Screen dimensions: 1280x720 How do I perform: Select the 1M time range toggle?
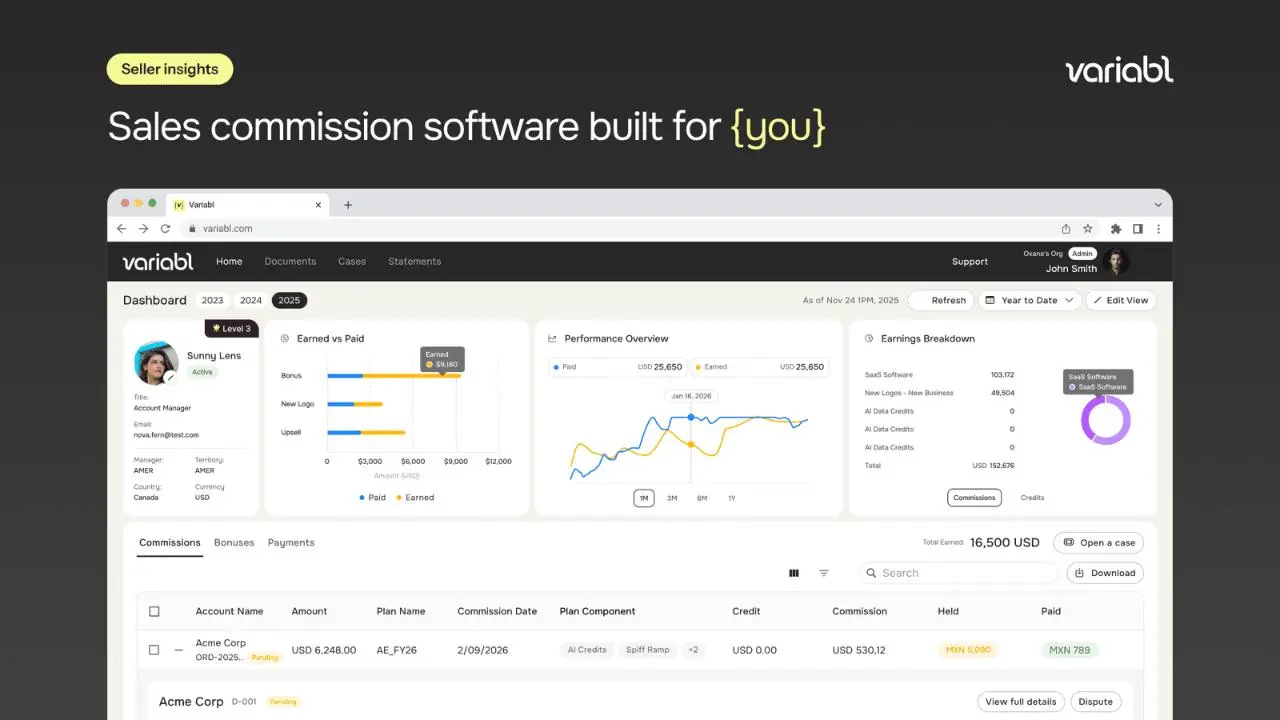(644, 498)
